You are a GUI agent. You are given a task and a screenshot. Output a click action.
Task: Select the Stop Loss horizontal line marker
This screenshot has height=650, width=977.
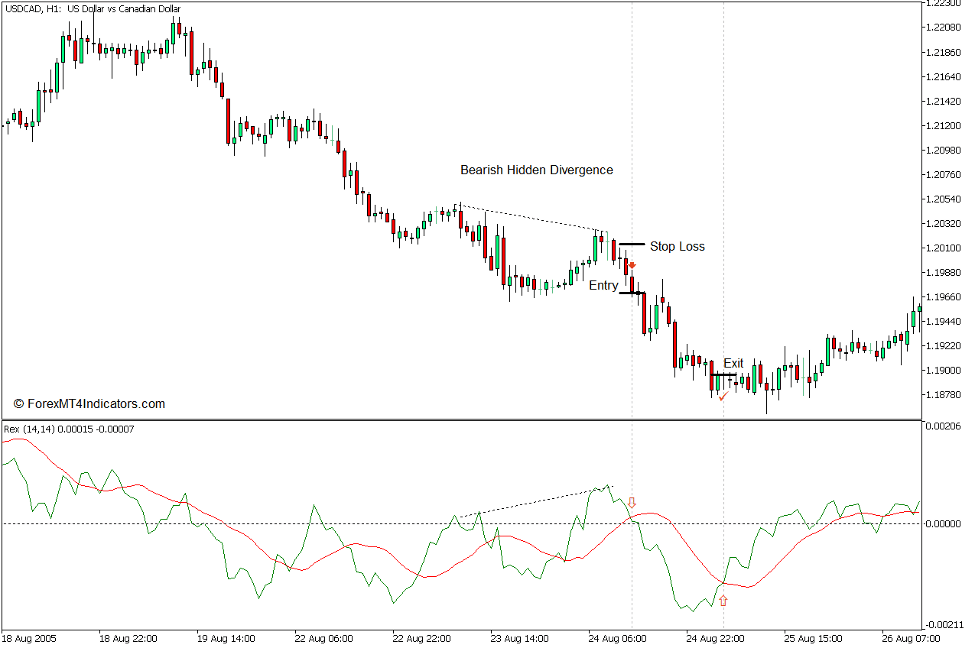(633, 243)
